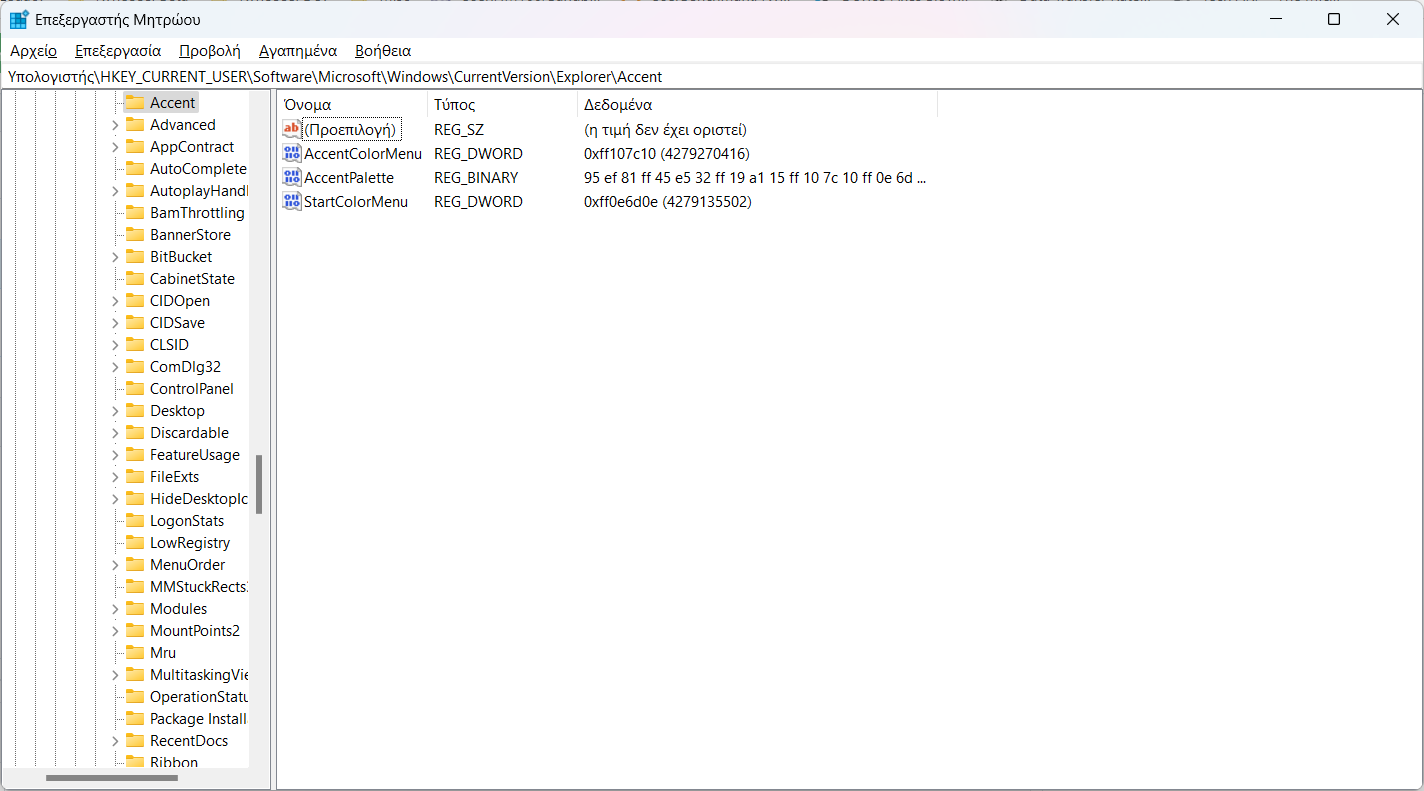Image resolution: width=1424 pixels, height=791 pixels.
Task: Click REG_BINARY type cell
Action: (x=476, y=177)
